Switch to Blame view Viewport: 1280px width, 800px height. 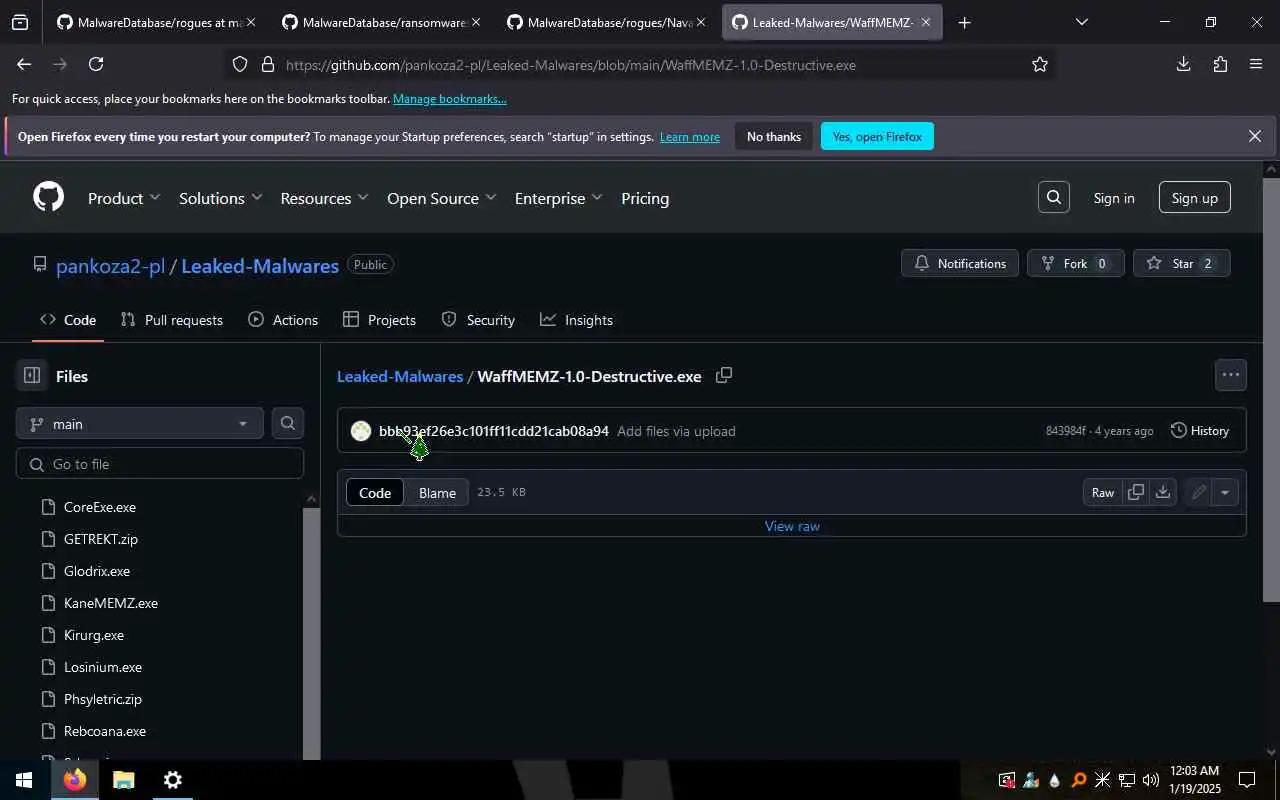(x=437, y=492)
